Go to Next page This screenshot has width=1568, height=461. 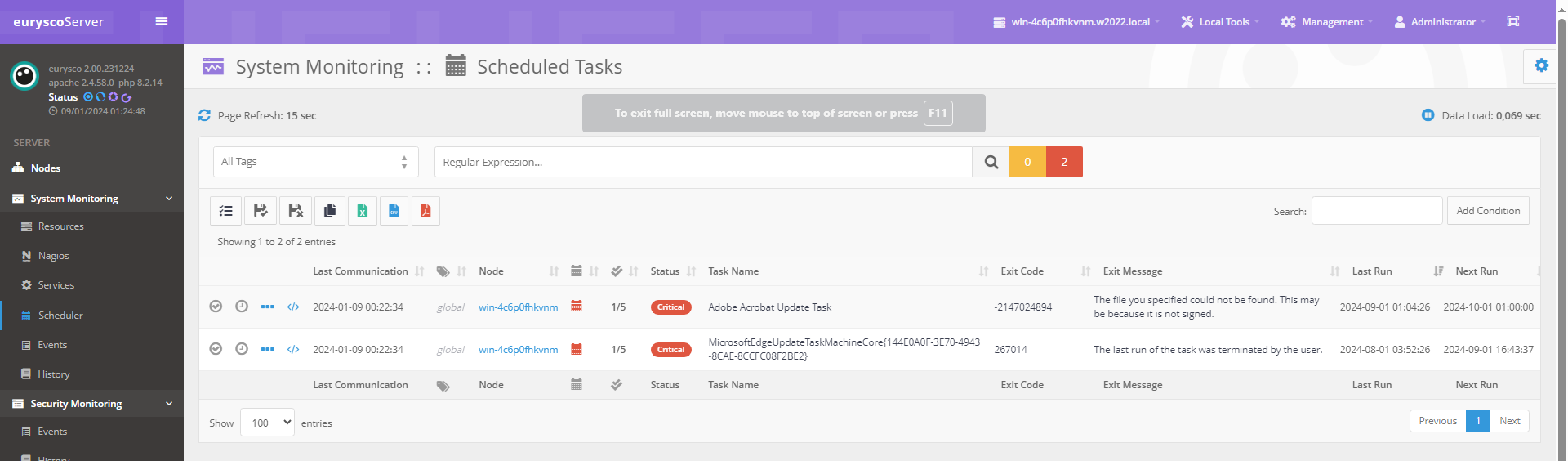tap(1509, 421)
